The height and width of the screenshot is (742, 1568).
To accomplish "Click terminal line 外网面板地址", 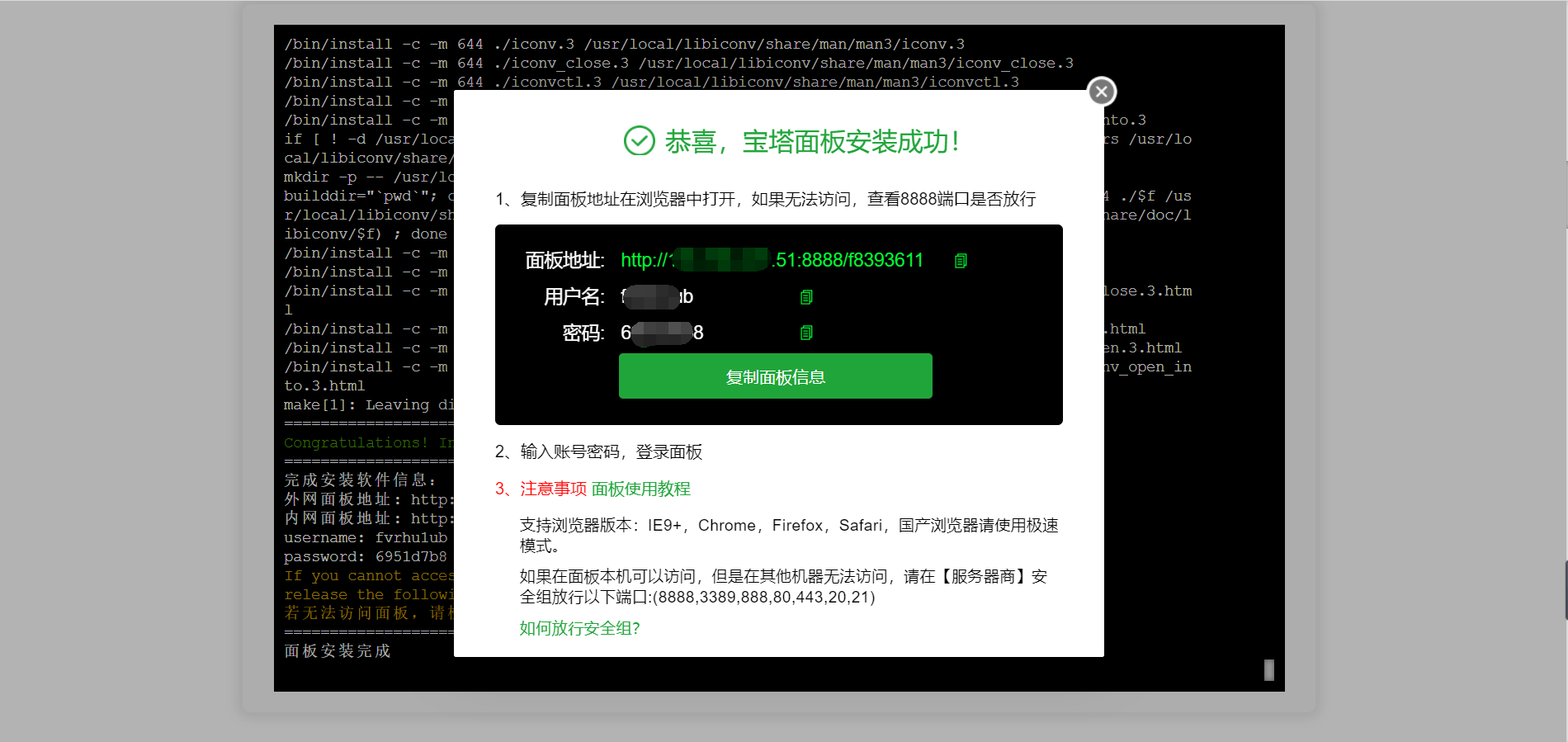I will click(x=369, y=499).
